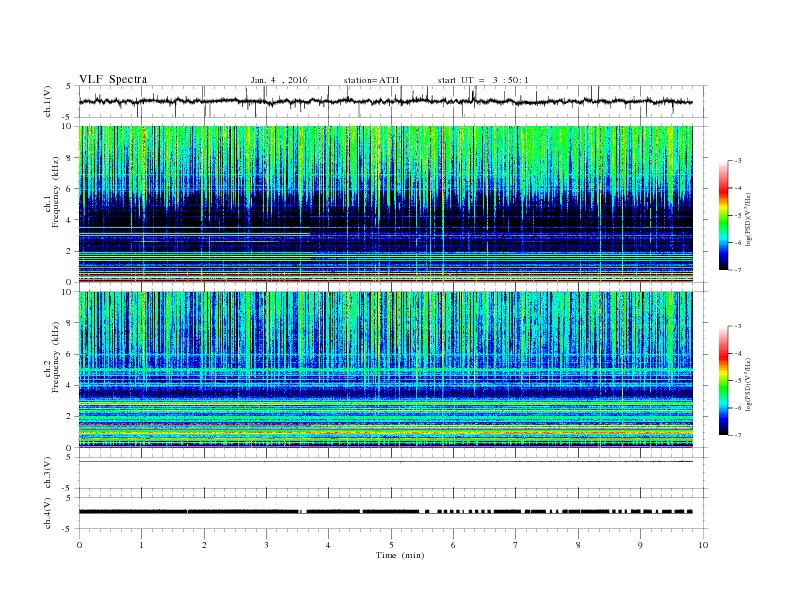Image resolution: width=792 pixels, height=612 pixels.
Task: Click the ch.1 color bar log(PSD) label
Action: (749, 219)
